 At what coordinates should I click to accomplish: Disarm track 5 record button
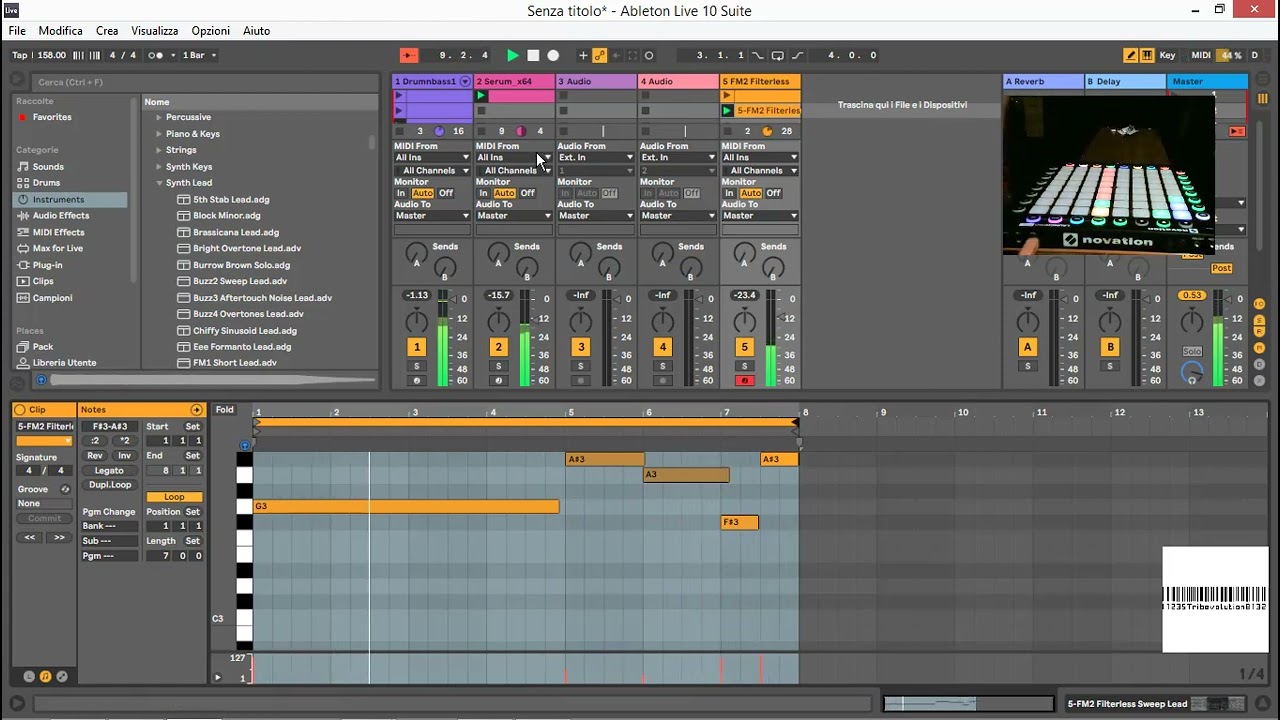click(x=744, y=381)
